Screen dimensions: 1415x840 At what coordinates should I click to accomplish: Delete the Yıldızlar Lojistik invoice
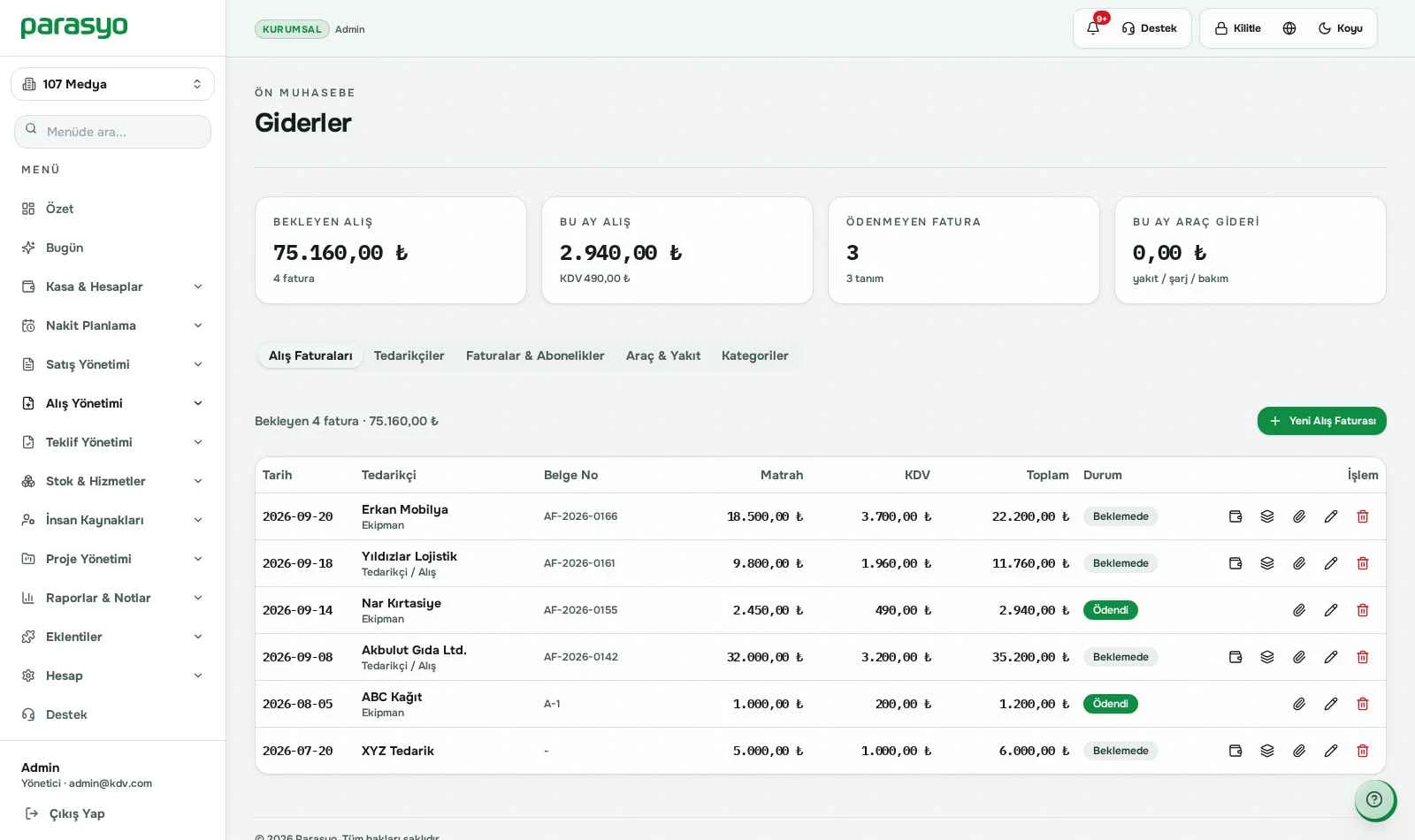click(1363, 563)
